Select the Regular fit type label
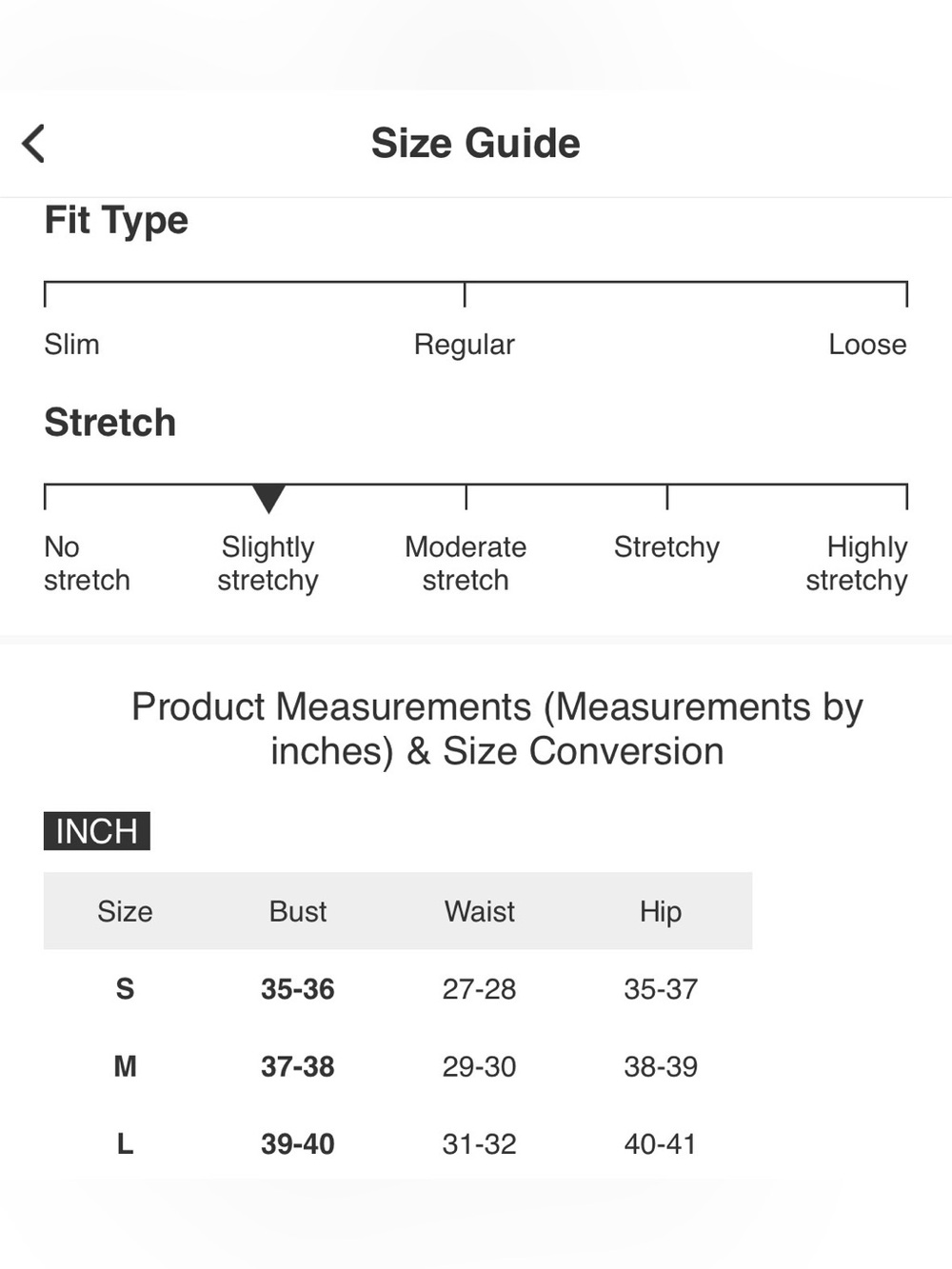Screen dimensions: 952x1269 tap(465, 345)
